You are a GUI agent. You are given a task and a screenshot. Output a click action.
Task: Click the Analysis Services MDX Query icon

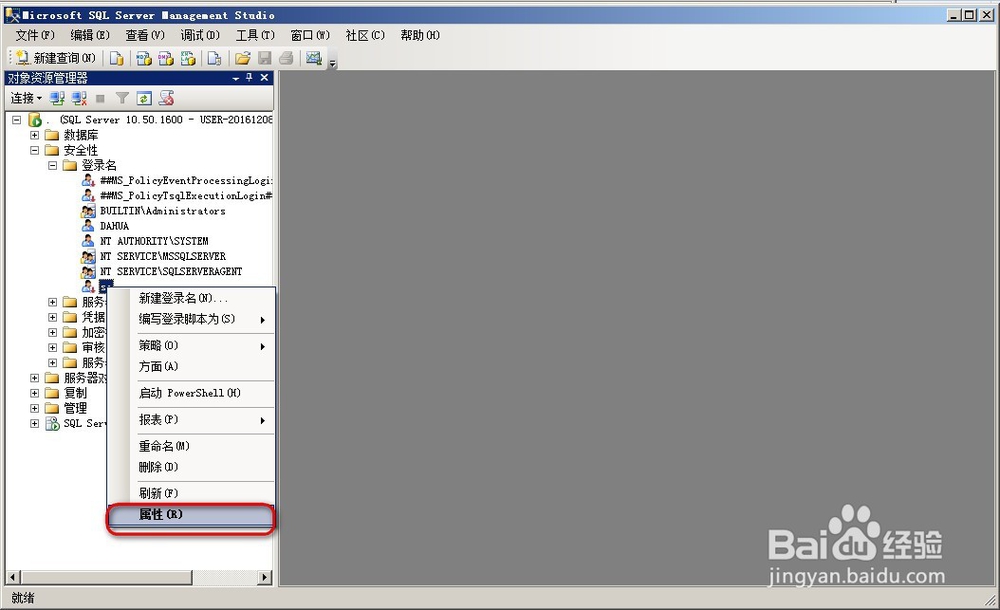click(144, 59)
